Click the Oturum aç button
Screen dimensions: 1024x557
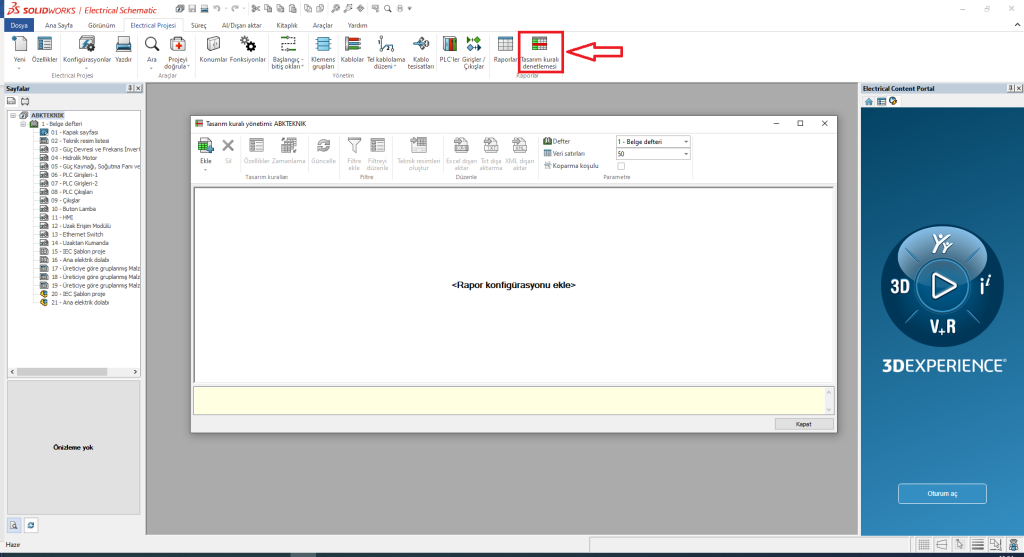(942, 494)
